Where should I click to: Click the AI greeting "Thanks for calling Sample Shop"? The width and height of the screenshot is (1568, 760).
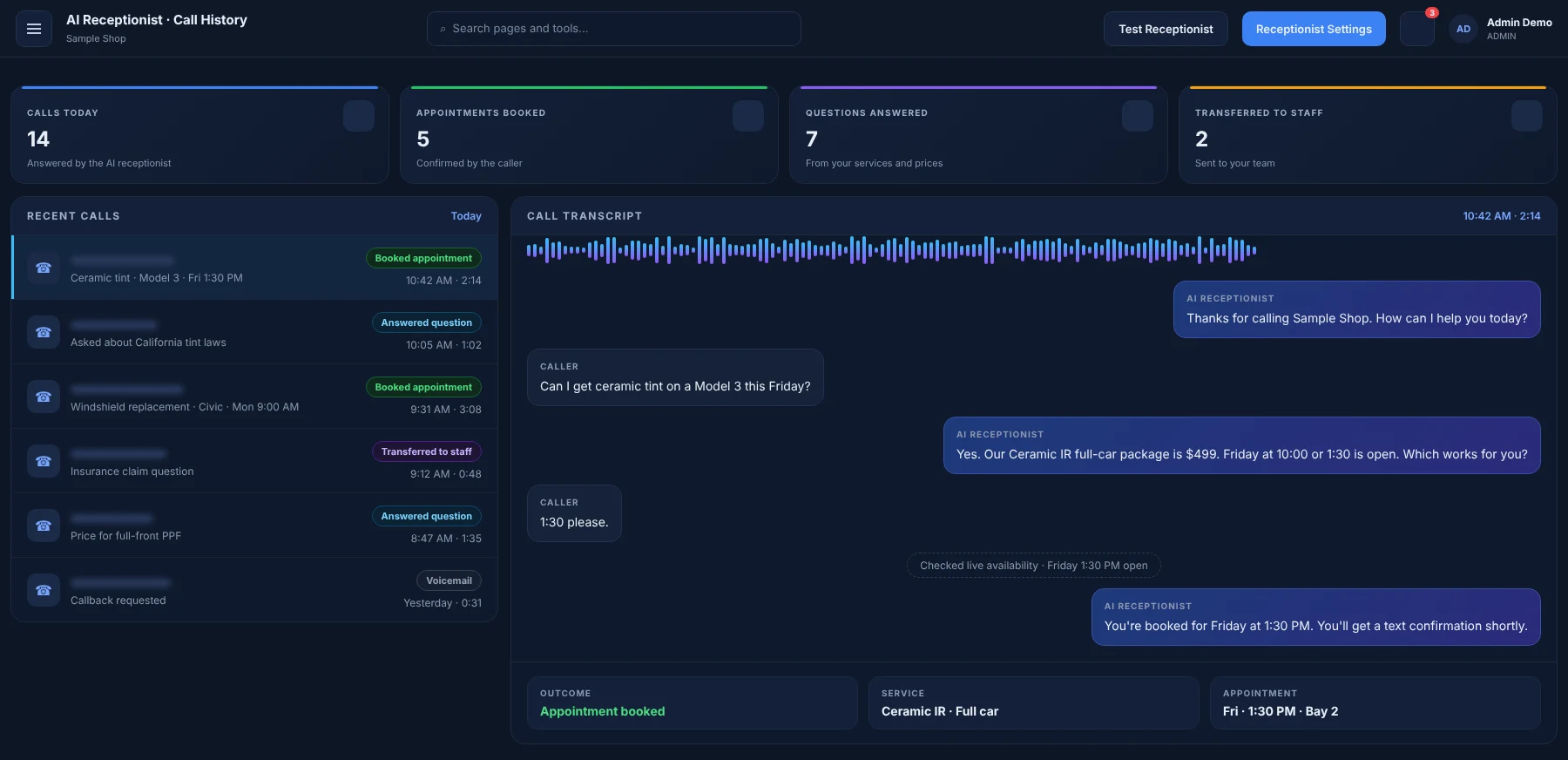1357,309
